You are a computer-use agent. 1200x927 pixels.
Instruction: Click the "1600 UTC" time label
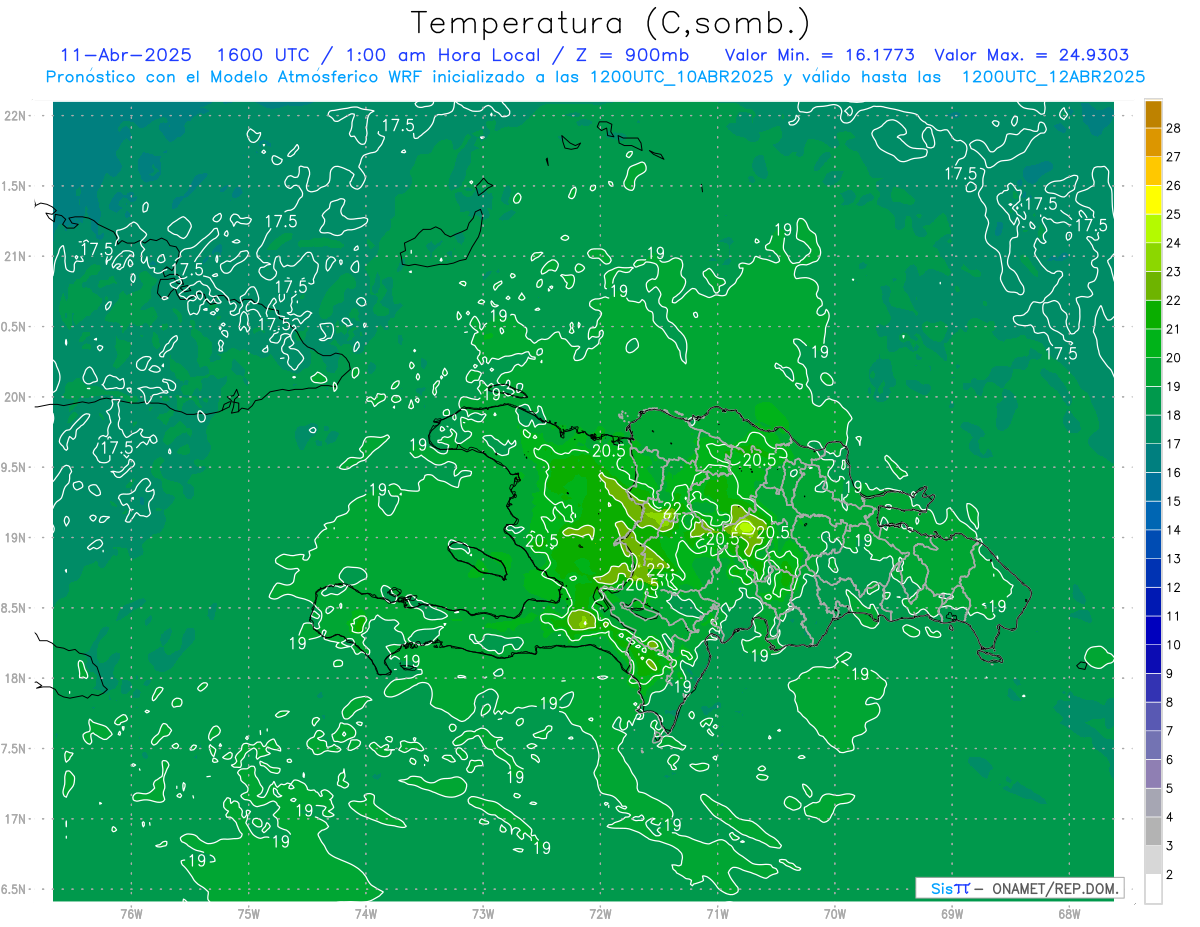pos(264,55)
